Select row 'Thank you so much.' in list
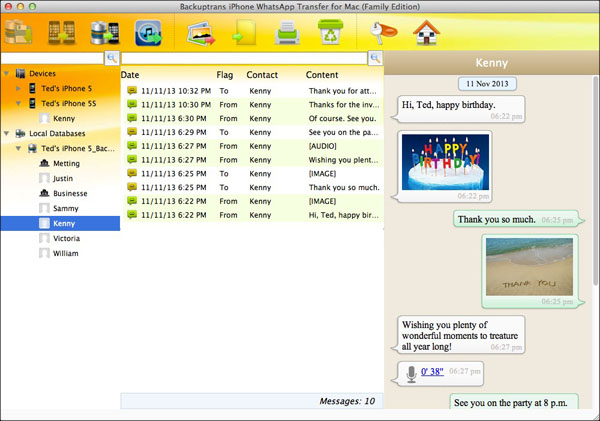Viewport: 600px width, 421px height. coord(253,187)
